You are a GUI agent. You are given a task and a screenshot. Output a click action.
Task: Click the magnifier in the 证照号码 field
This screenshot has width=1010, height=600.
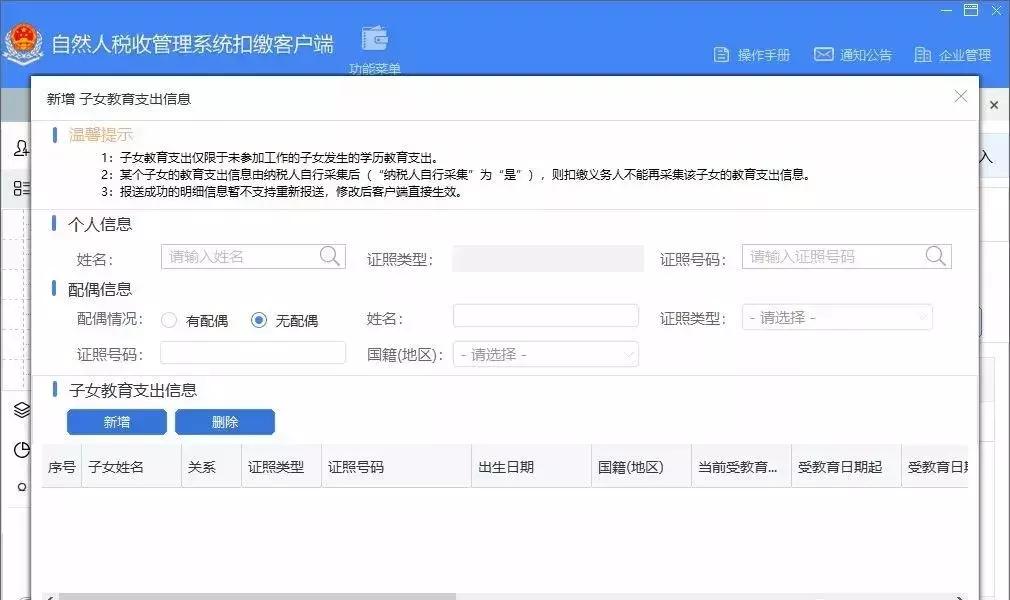point(936,256)
